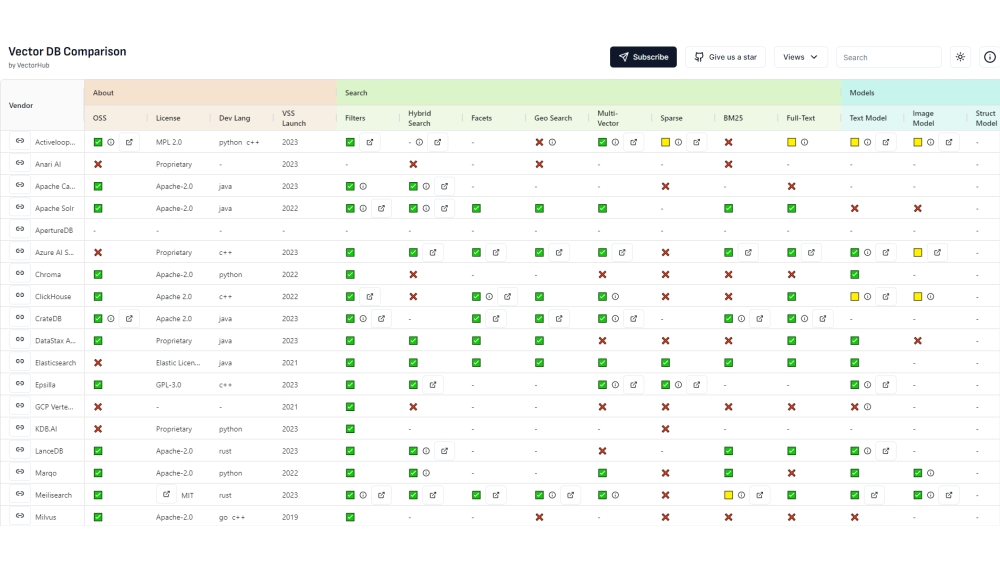Open external link in Activeloop OSS cell

tap(129, 142)
